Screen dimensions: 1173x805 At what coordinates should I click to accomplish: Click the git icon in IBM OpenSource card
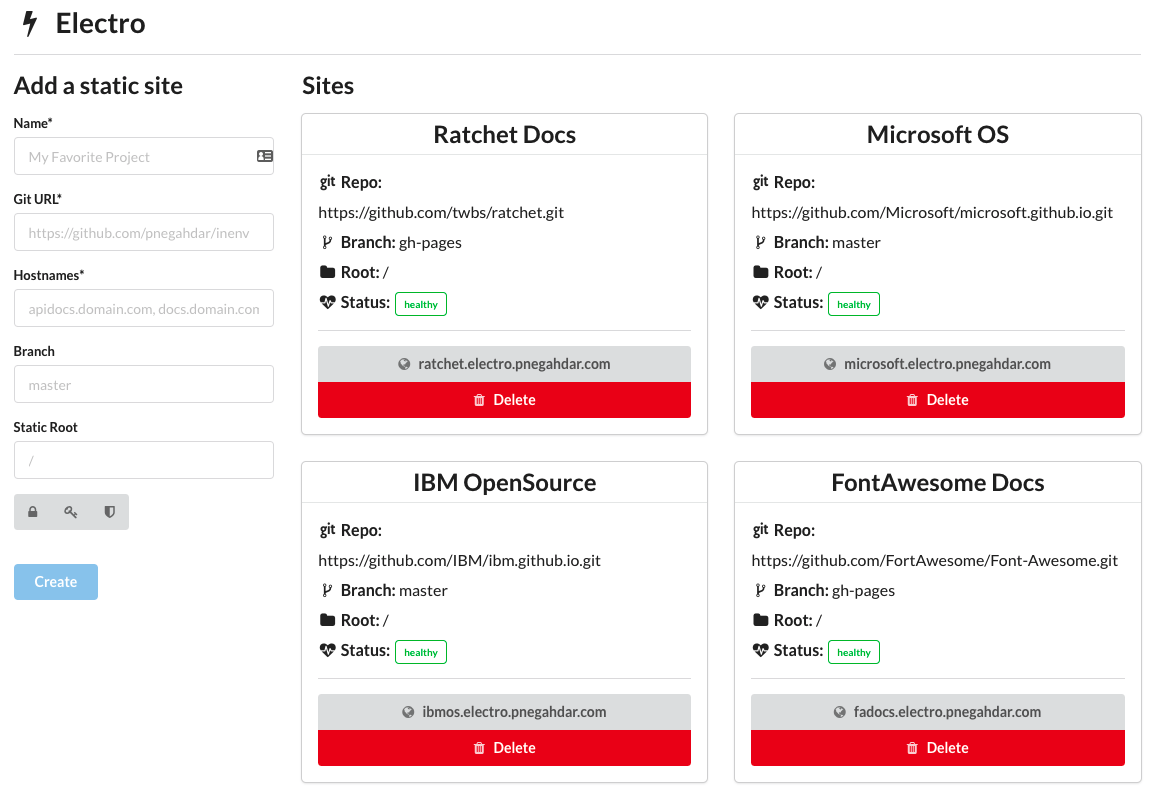[327, 530]
